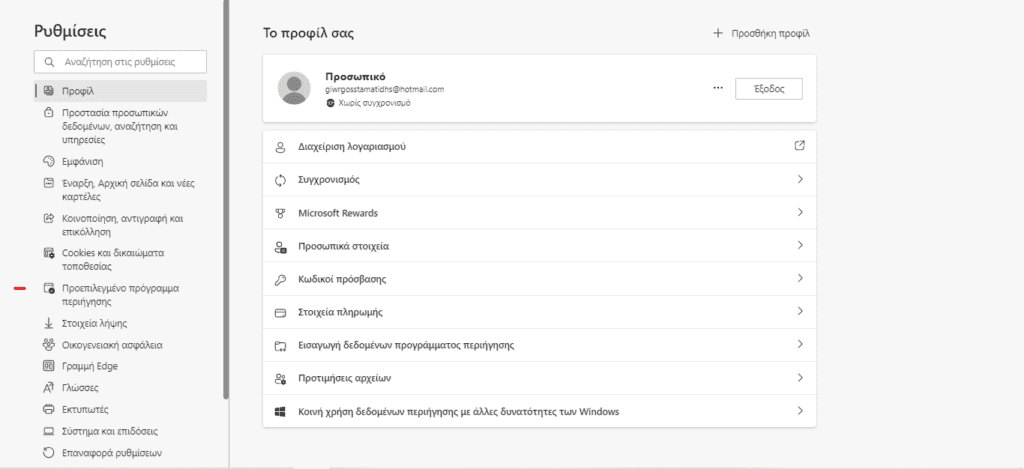1024x469 pixels.
Task: Click the key icon beside Κωδικοί πρόσβασης
Action: pyautogui.click(x=281, y=278)
